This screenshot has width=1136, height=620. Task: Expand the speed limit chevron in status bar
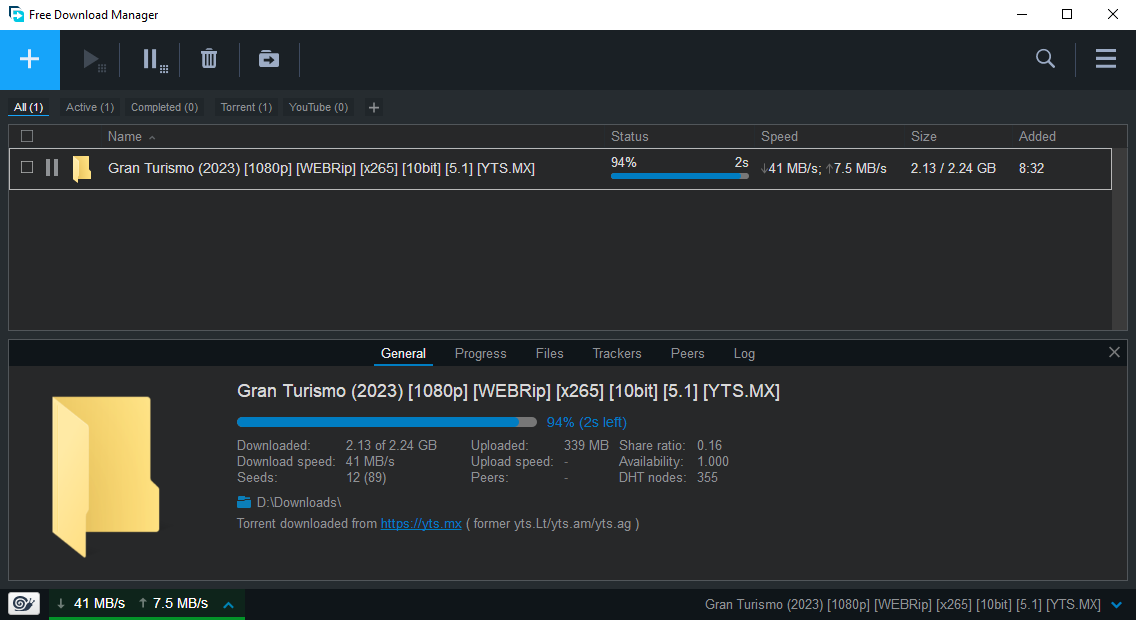[228, 605]
